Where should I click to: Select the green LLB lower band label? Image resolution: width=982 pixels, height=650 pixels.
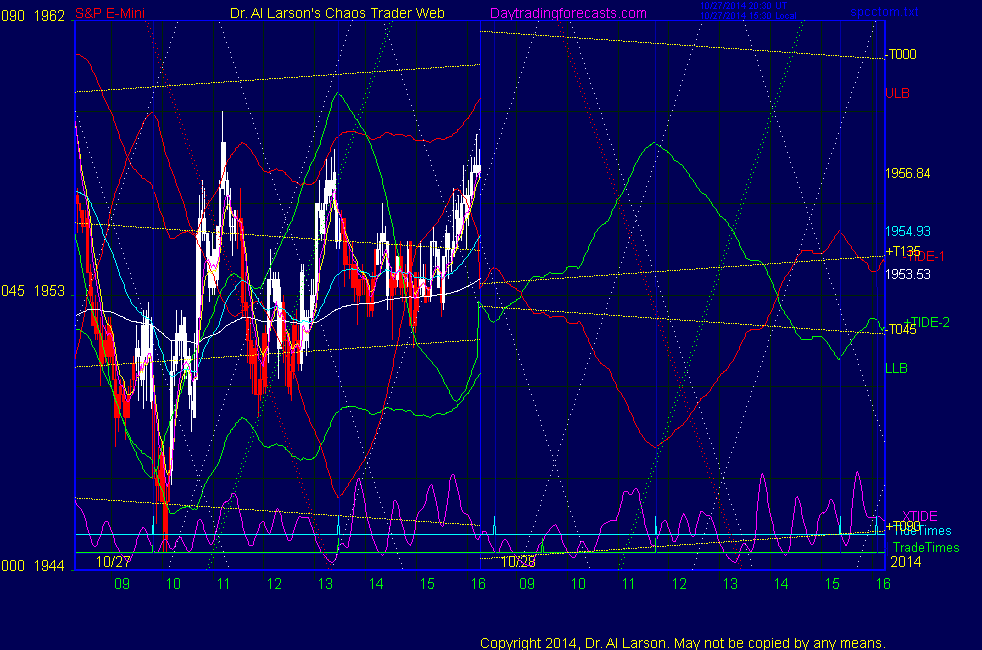pyautogui.click(x=896, y=368)
